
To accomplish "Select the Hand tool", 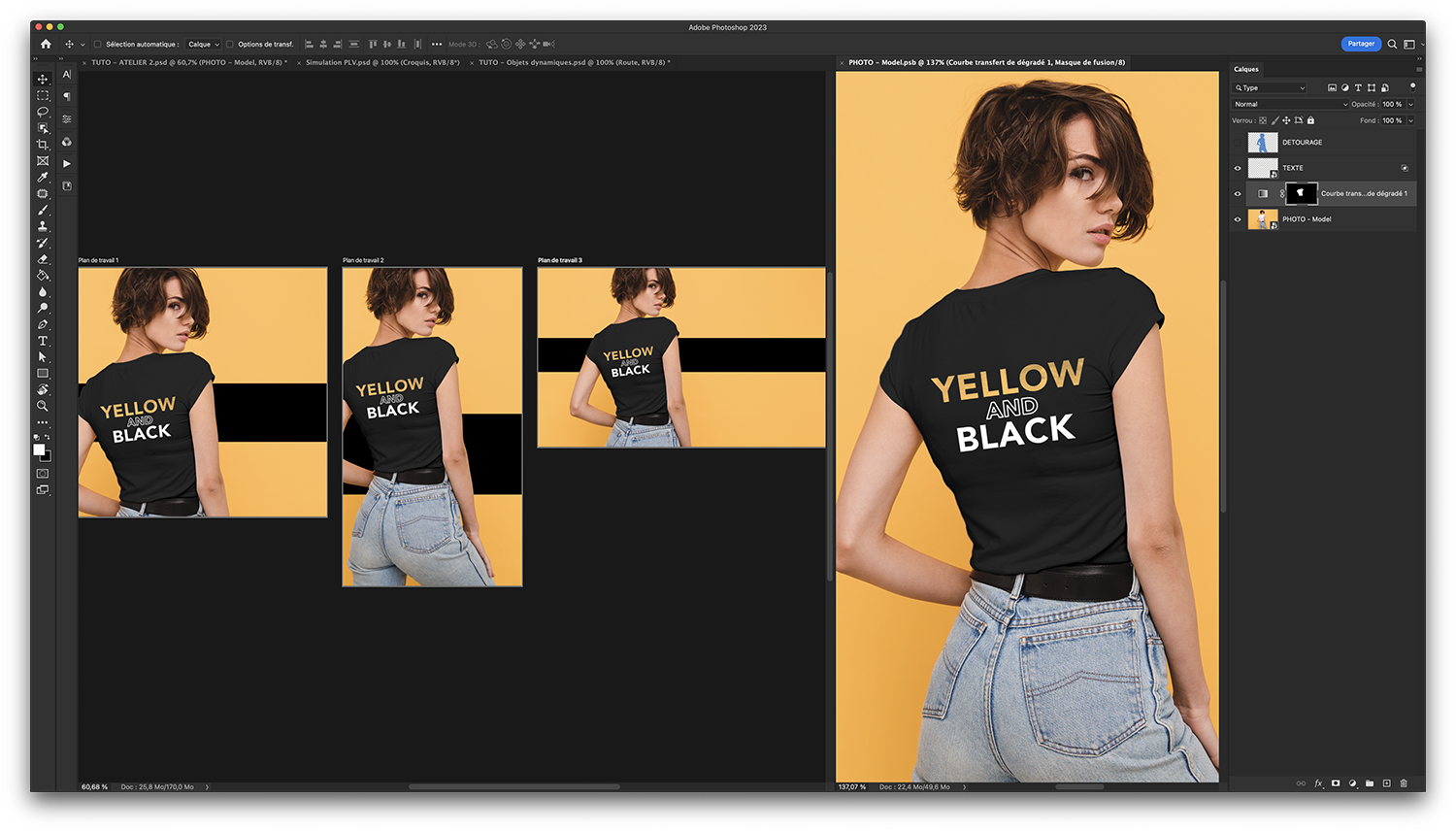I will 43,389.
